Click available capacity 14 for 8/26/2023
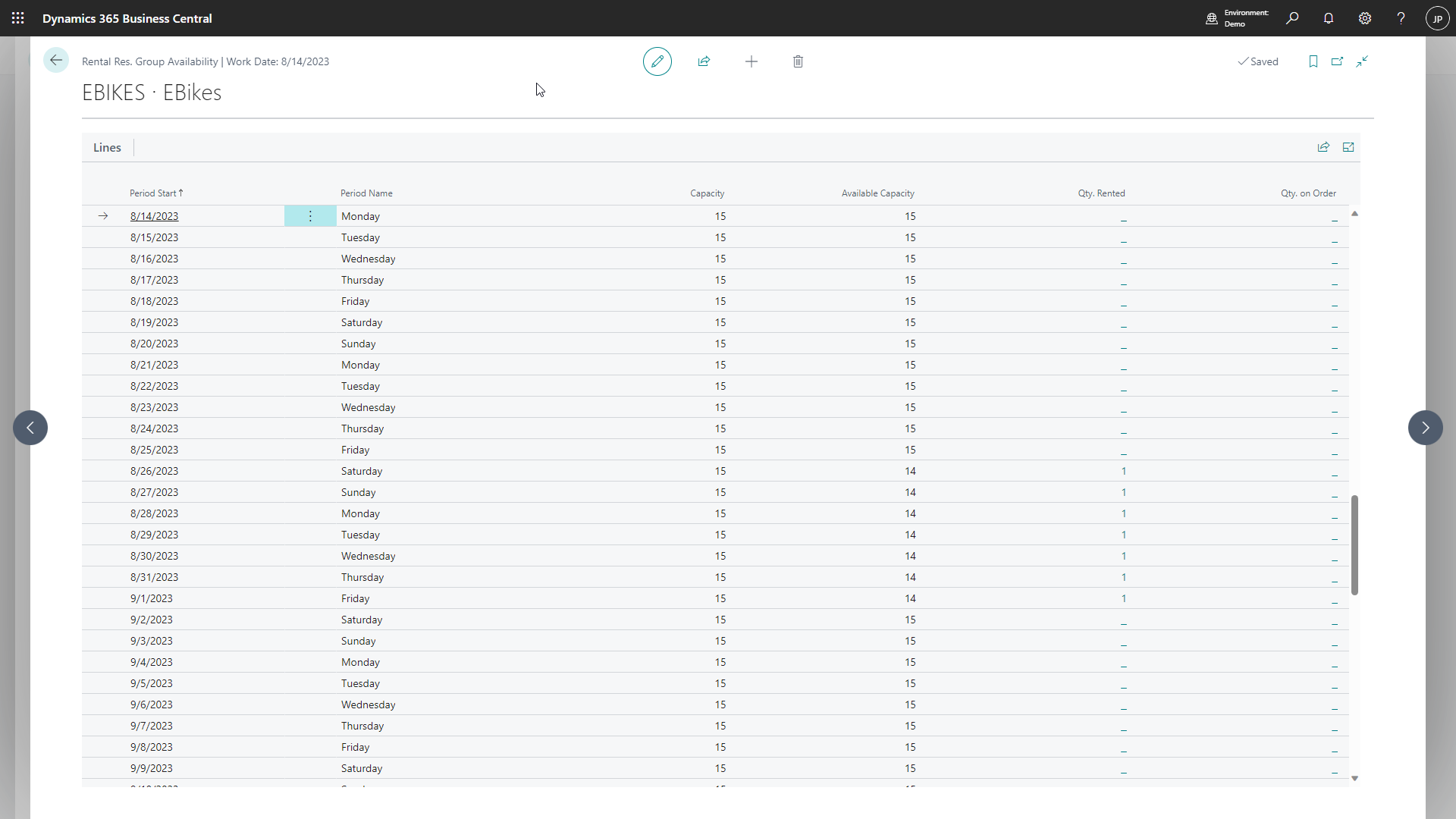 pyautogui.click(x=910, y=471)
